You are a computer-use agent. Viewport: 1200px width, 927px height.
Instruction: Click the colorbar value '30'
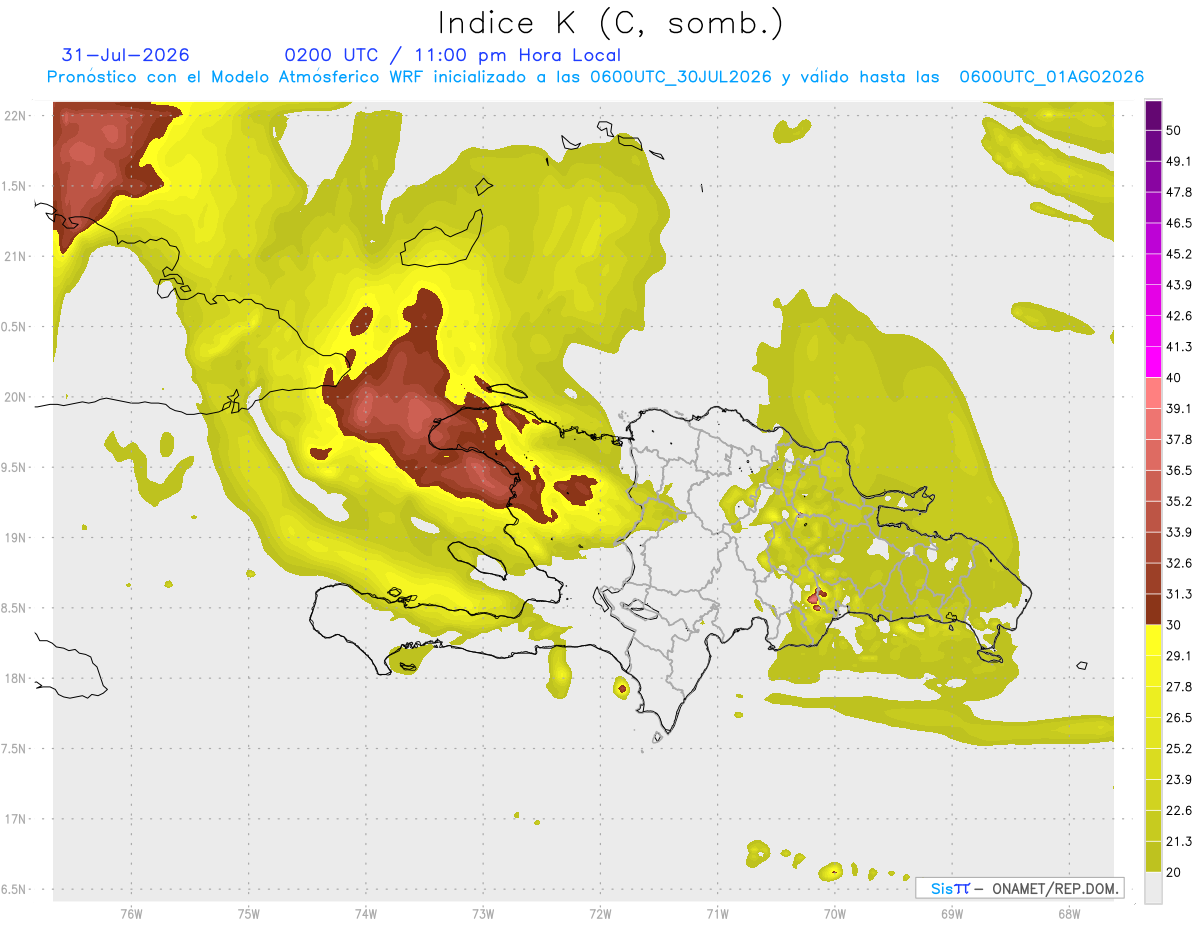tap(1174, 625)
